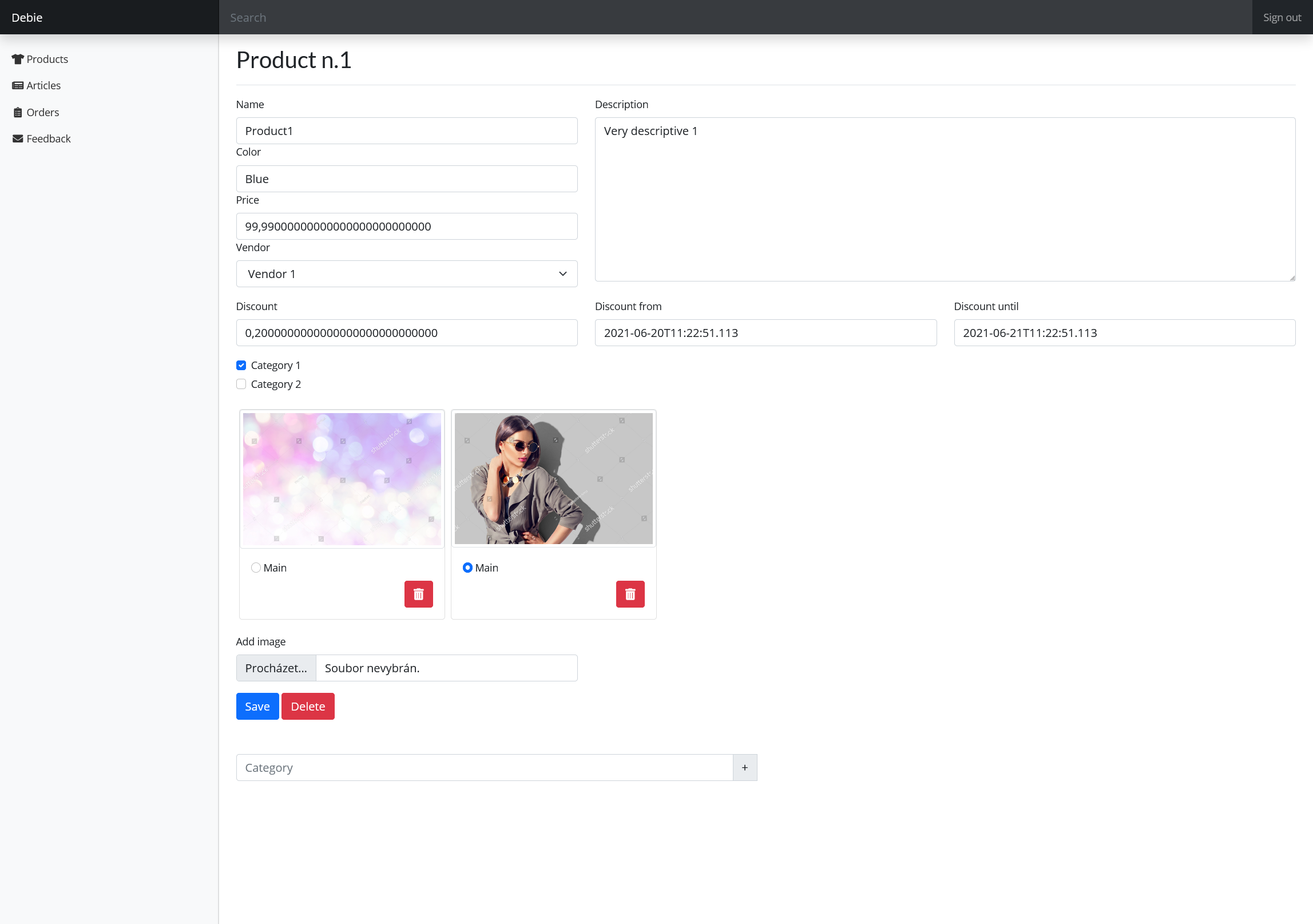The width and height of the screenshot is (1313, 924).
Task: Select Main radio under the model photo
Action: tap(467, 568)
